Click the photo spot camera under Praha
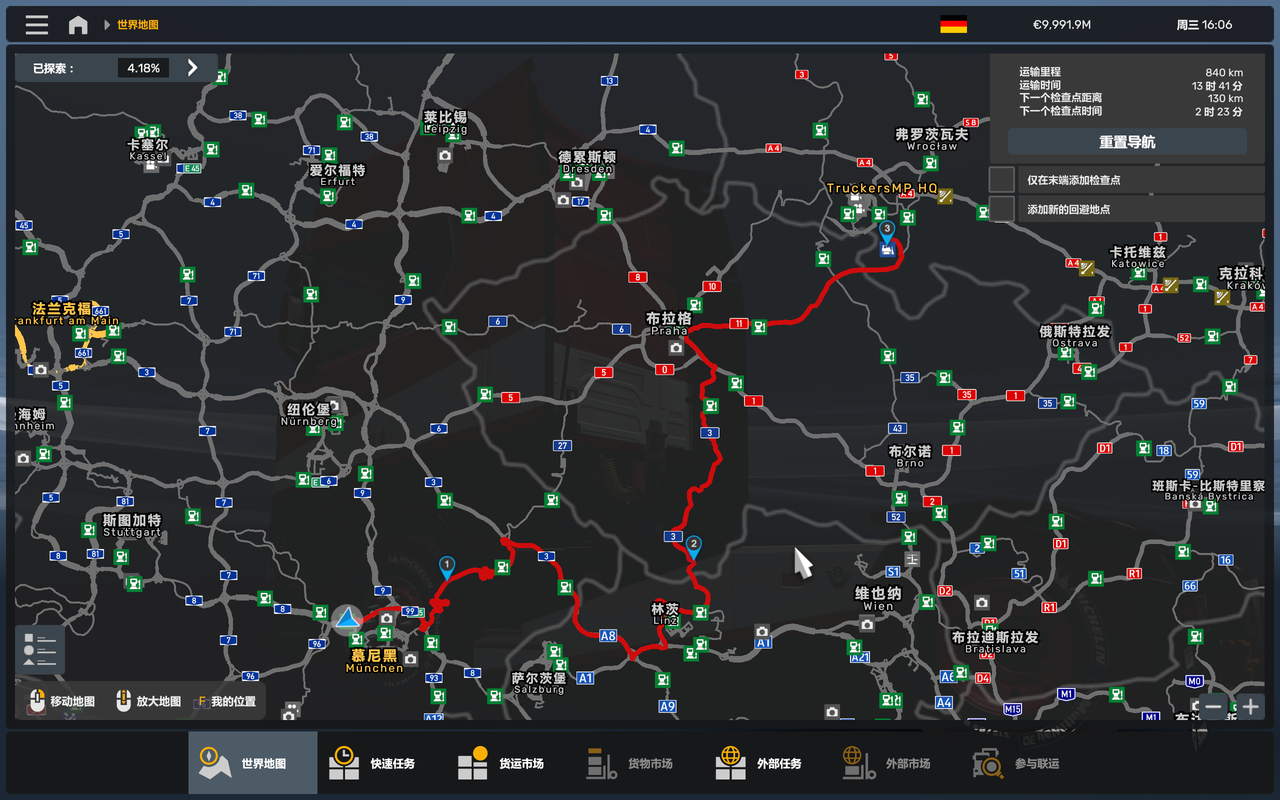1280x800 pixels. (676, 348)
